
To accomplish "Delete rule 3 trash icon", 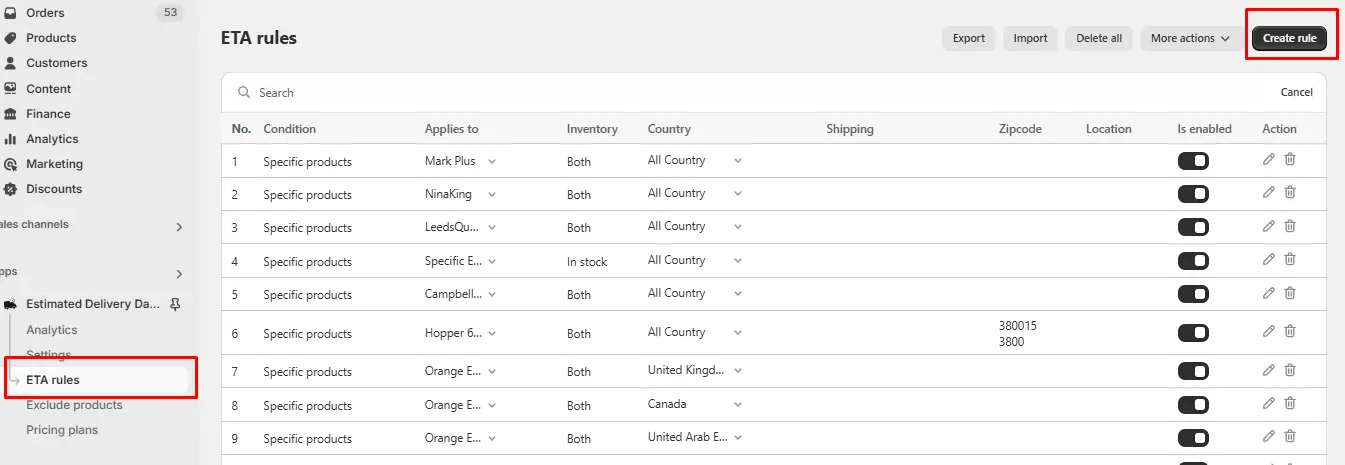I will (x=1290, y=225).
